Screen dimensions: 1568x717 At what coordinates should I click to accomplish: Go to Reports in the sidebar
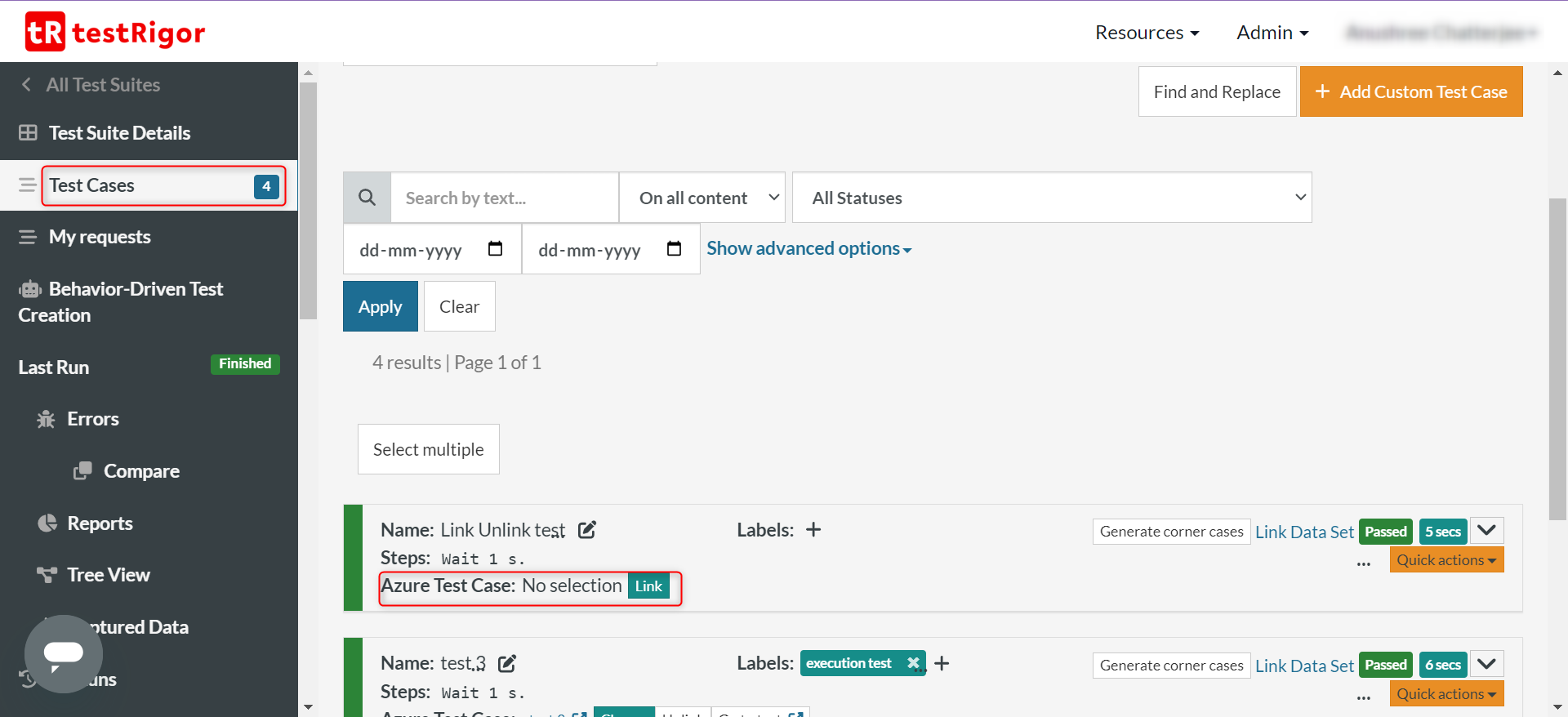[100, 523]
